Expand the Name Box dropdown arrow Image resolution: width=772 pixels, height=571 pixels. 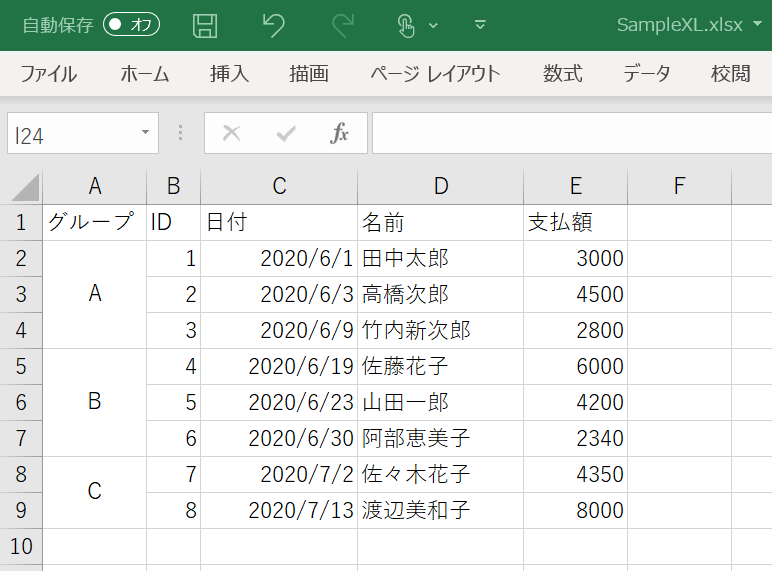145,132
